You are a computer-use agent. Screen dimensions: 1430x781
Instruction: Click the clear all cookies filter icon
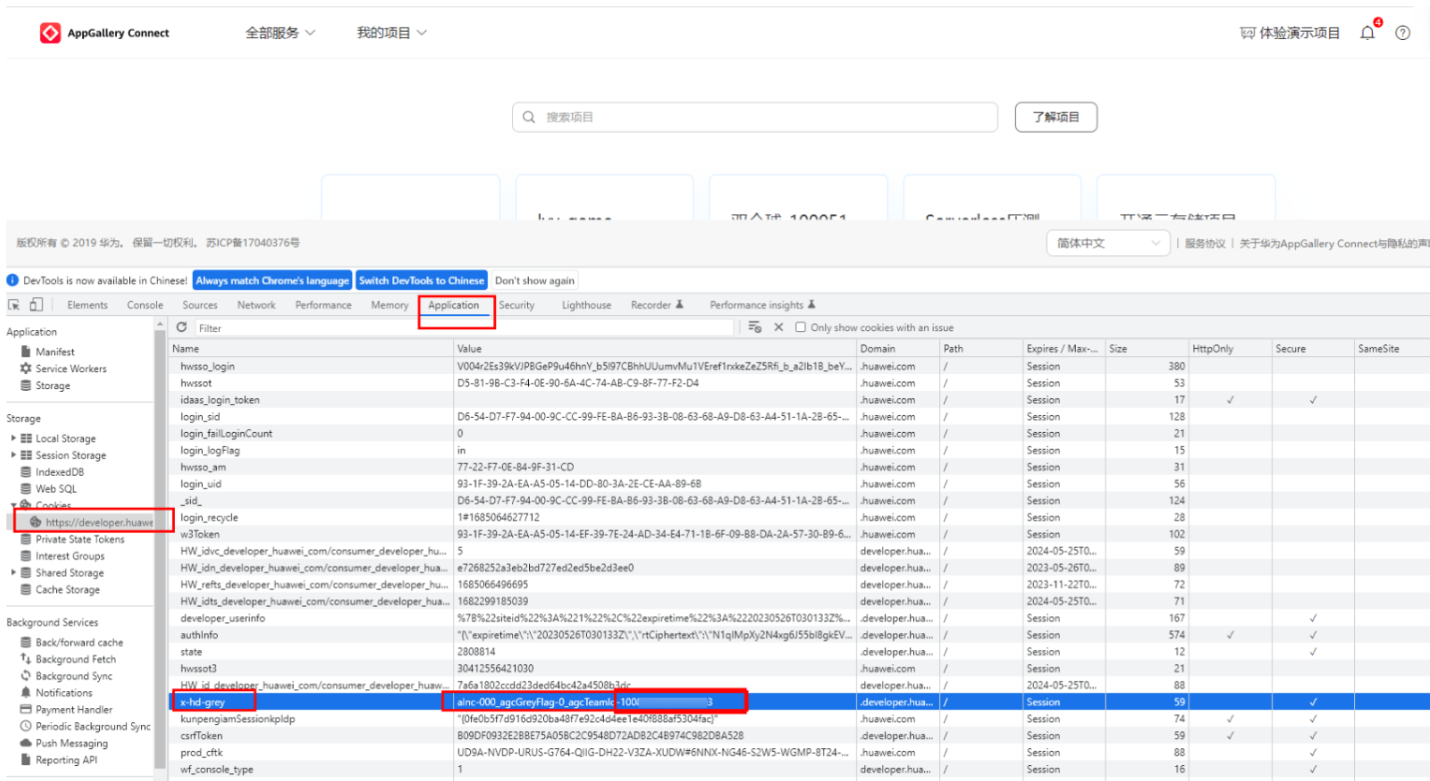point(756,327)
